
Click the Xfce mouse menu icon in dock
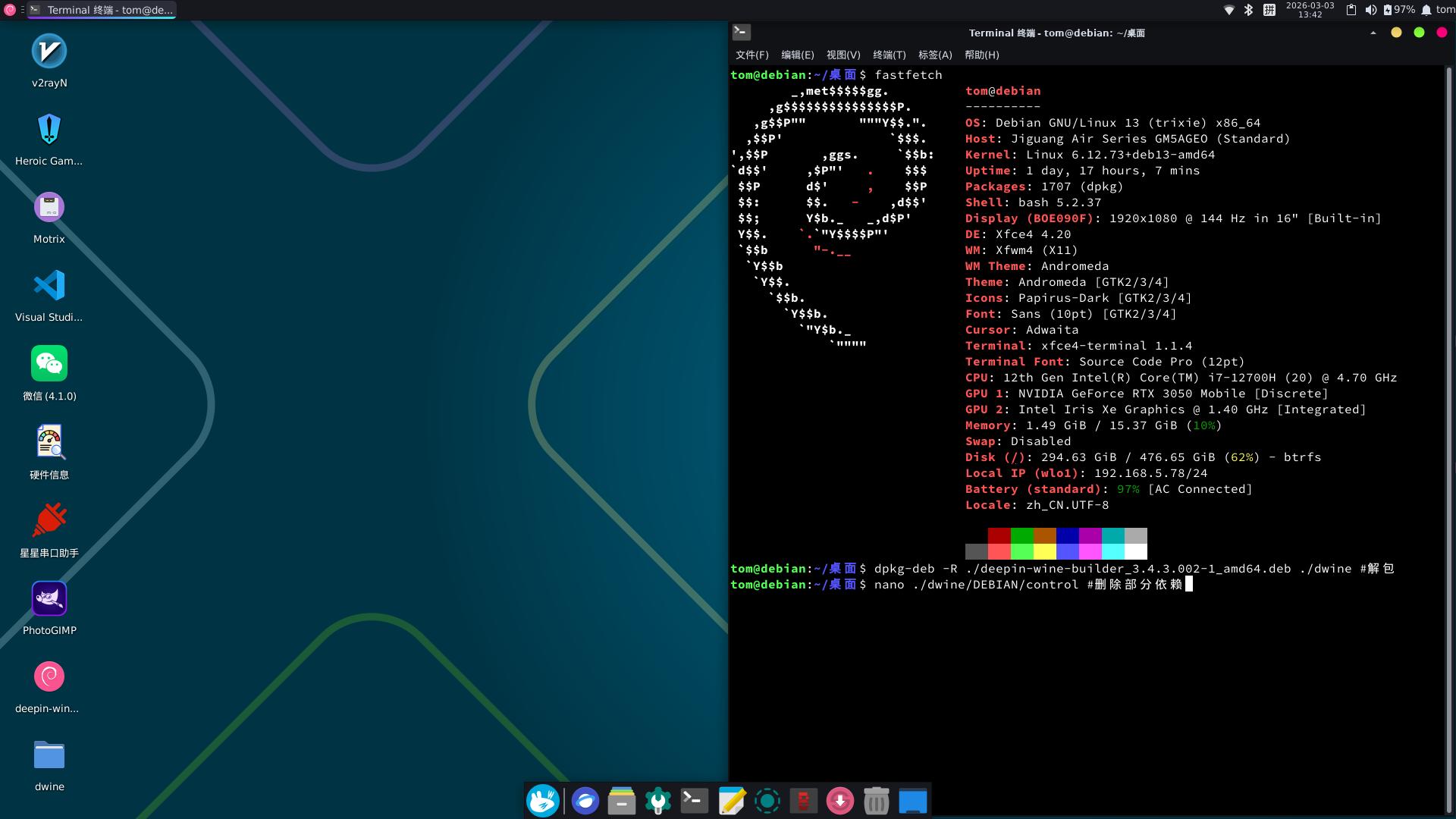pos(543,801)
